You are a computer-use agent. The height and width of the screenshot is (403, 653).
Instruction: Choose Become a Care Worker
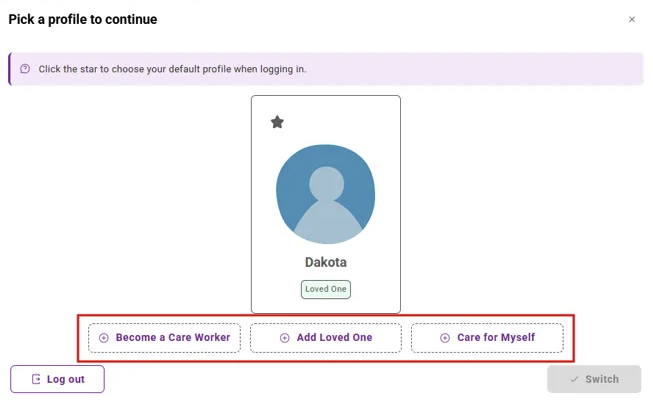[x=164, y=338]
